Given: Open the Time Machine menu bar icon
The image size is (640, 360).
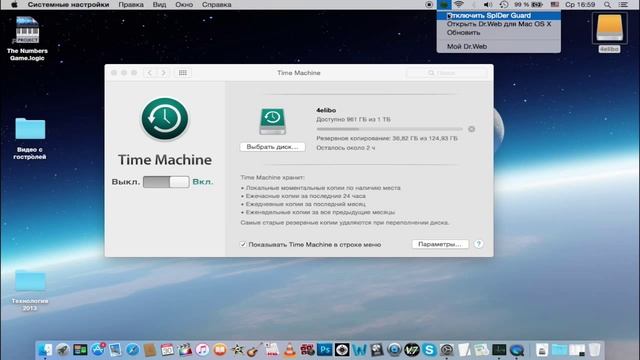Looking at the screenshot, I should [504, 4].
